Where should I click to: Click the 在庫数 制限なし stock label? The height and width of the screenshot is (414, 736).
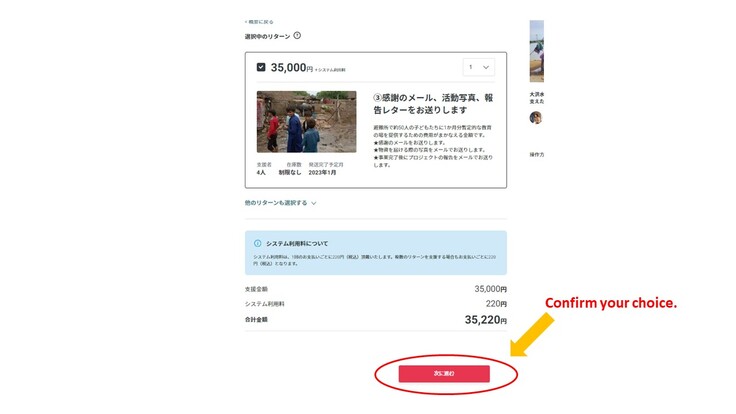(x=290, y=168)
